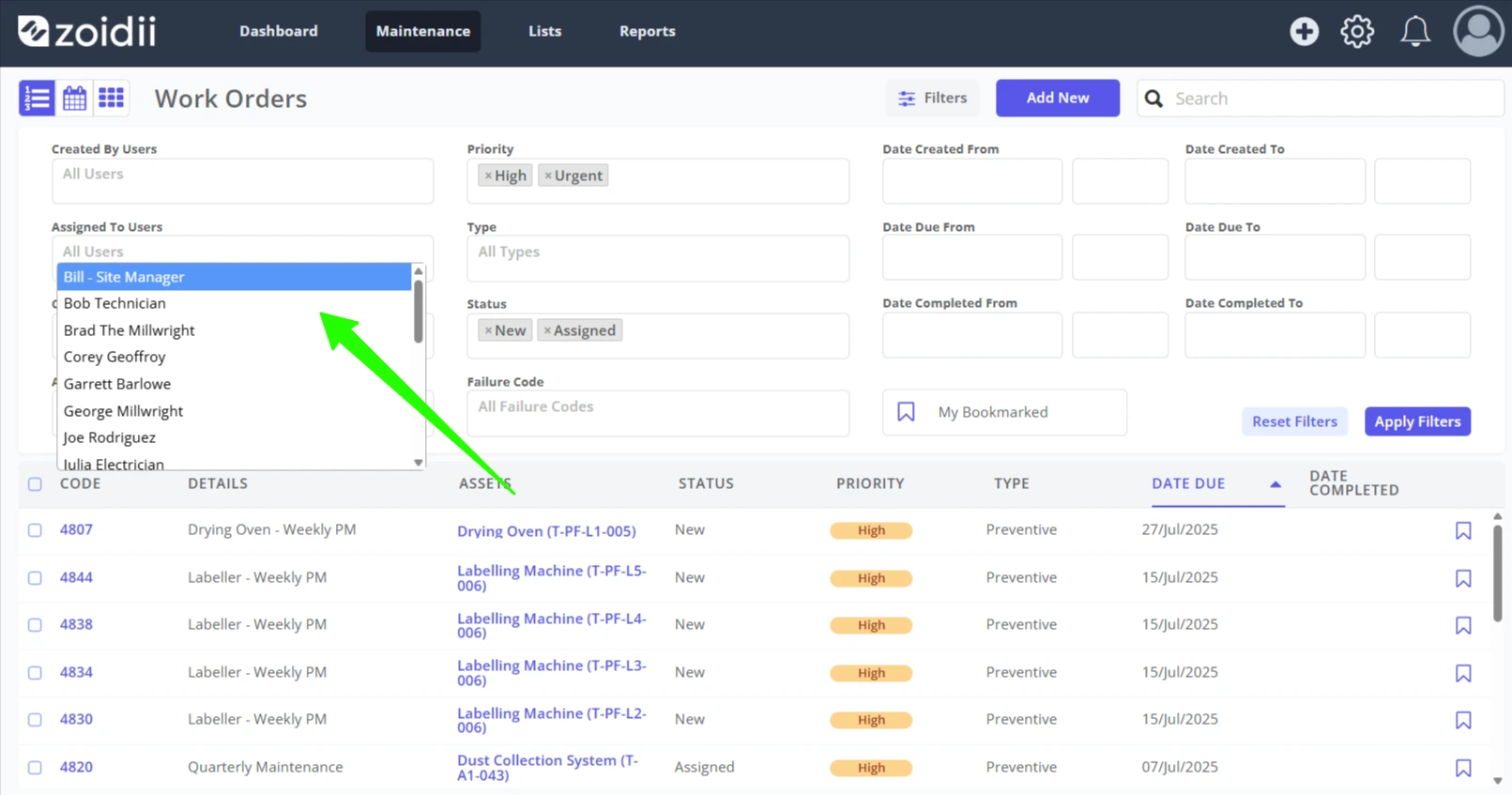Open the Failure Code dropdown

click(658, 413)
